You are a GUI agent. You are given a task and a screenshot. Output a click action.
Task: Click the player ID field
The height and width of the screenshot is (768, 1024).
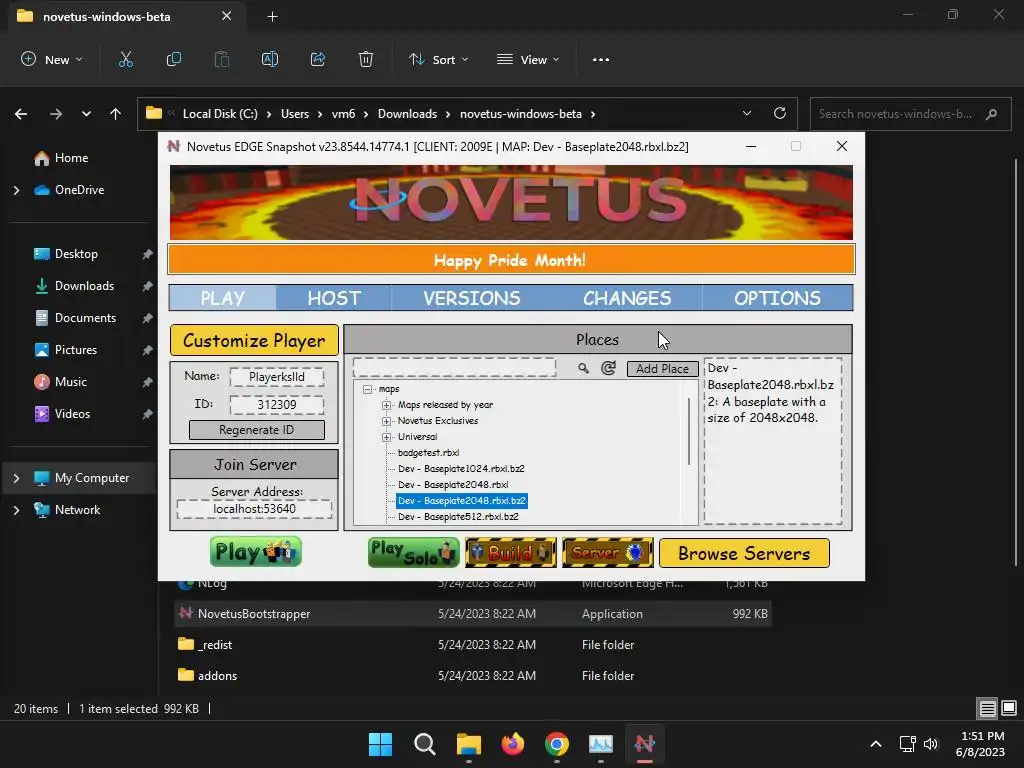[277, 405]
